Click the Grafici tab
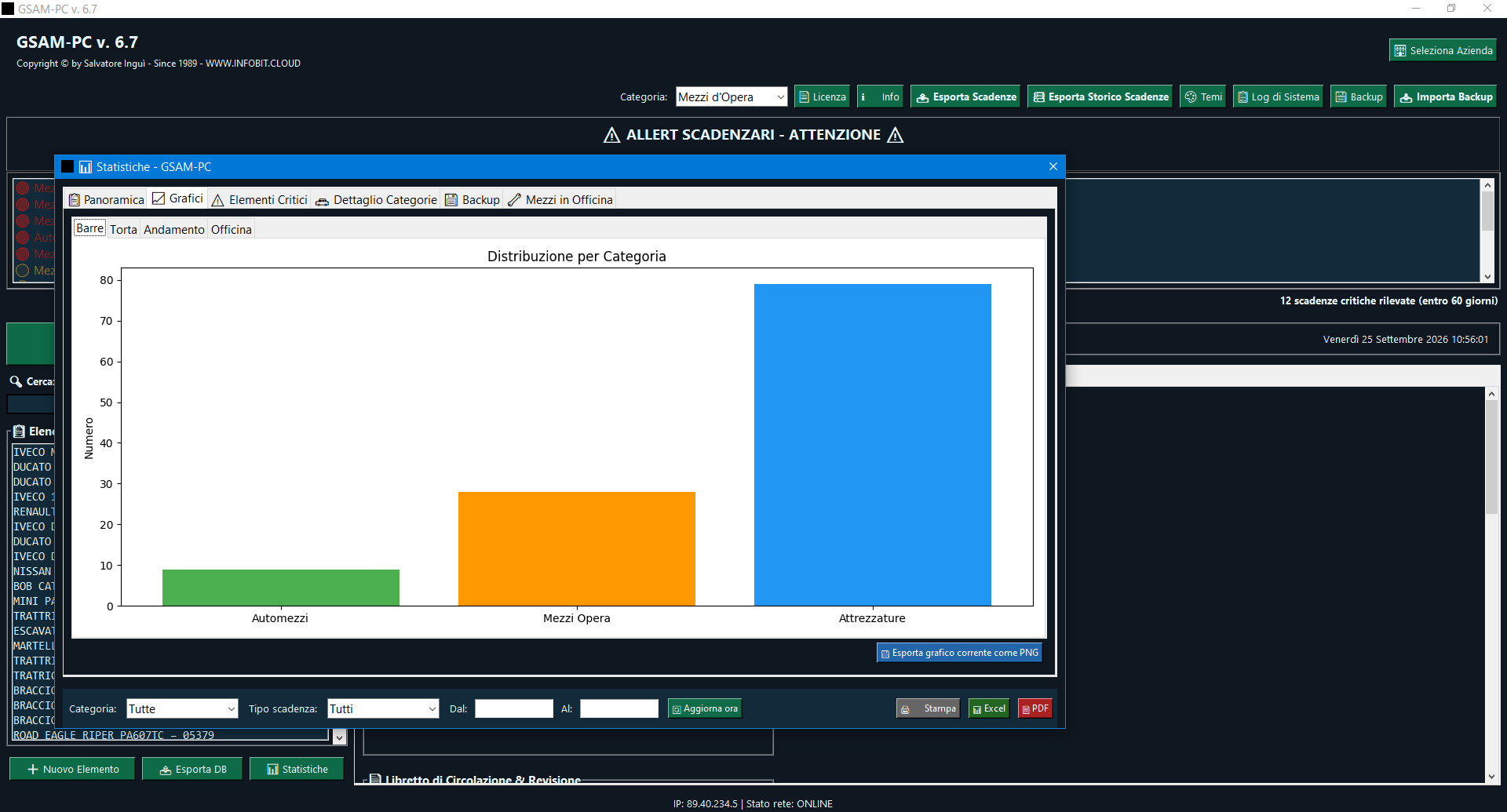 coord(178,198)
